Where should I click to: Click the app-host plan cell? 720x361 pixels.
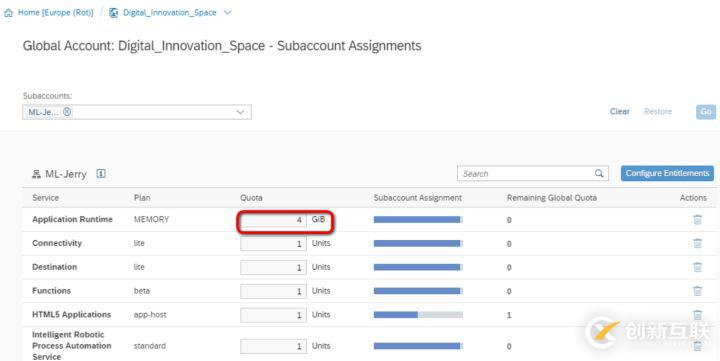[150, 315]
